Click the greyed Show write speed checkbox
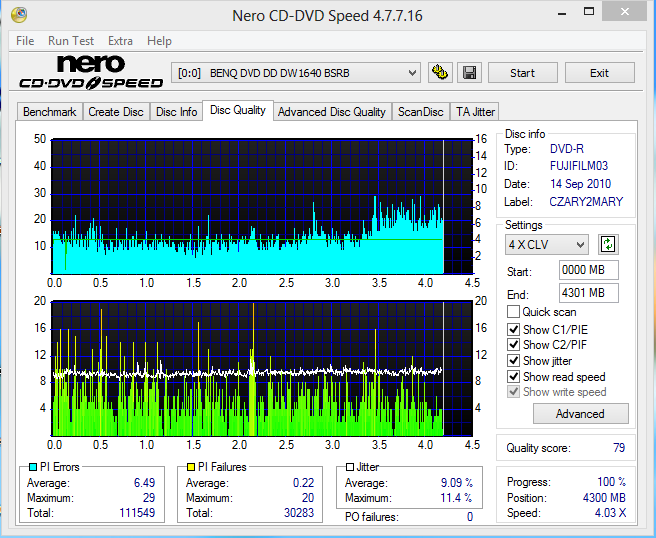 pyautogui.click(x=513, y=392)
